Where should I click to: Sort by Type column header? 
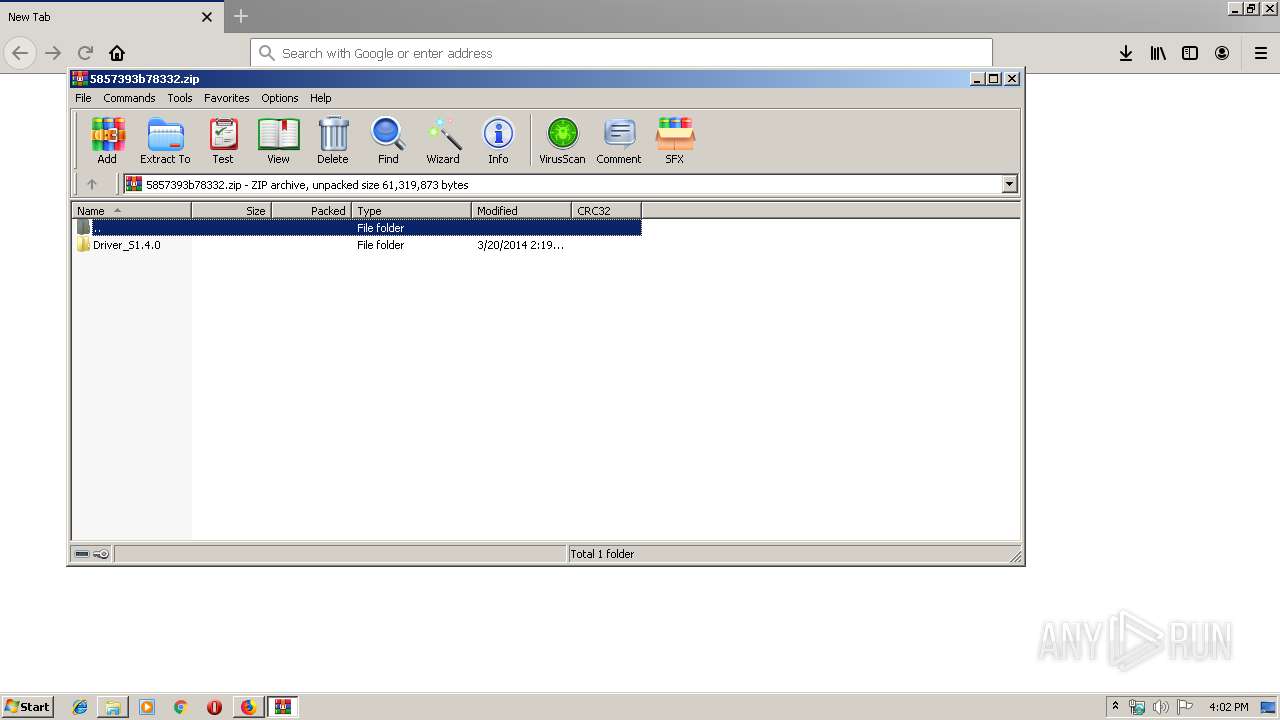pos(411,210)
